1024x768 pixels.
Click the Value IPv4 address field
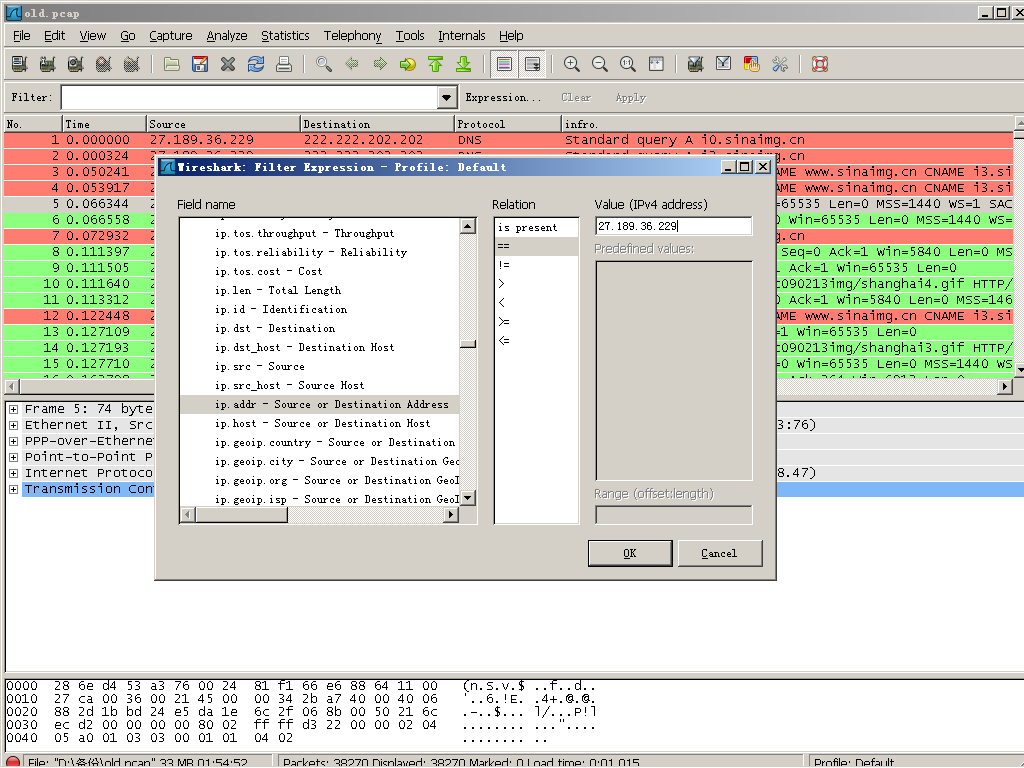tap(673, 227)
